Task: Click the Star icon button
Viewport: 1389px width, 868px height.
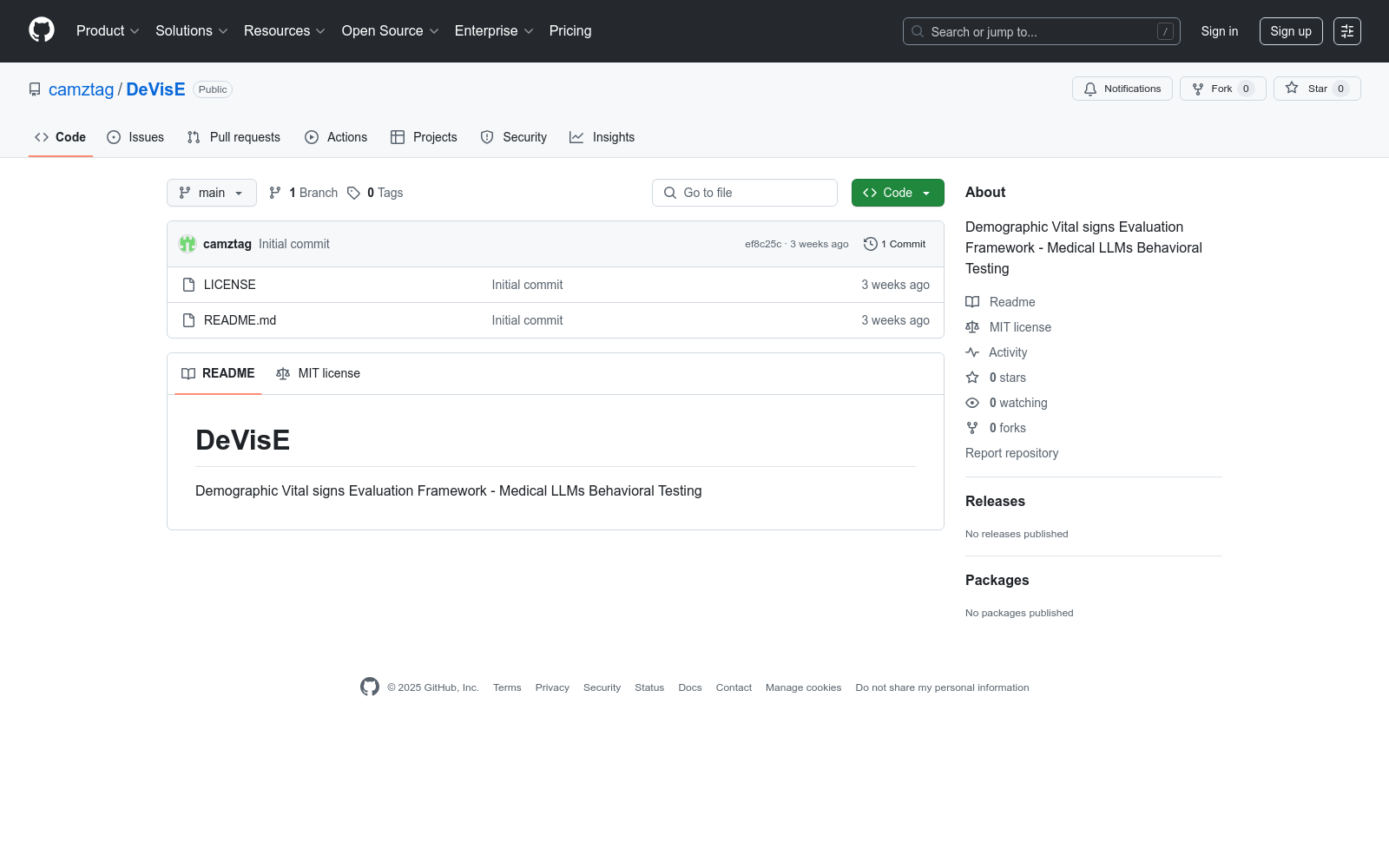Action: (1292, 89)
